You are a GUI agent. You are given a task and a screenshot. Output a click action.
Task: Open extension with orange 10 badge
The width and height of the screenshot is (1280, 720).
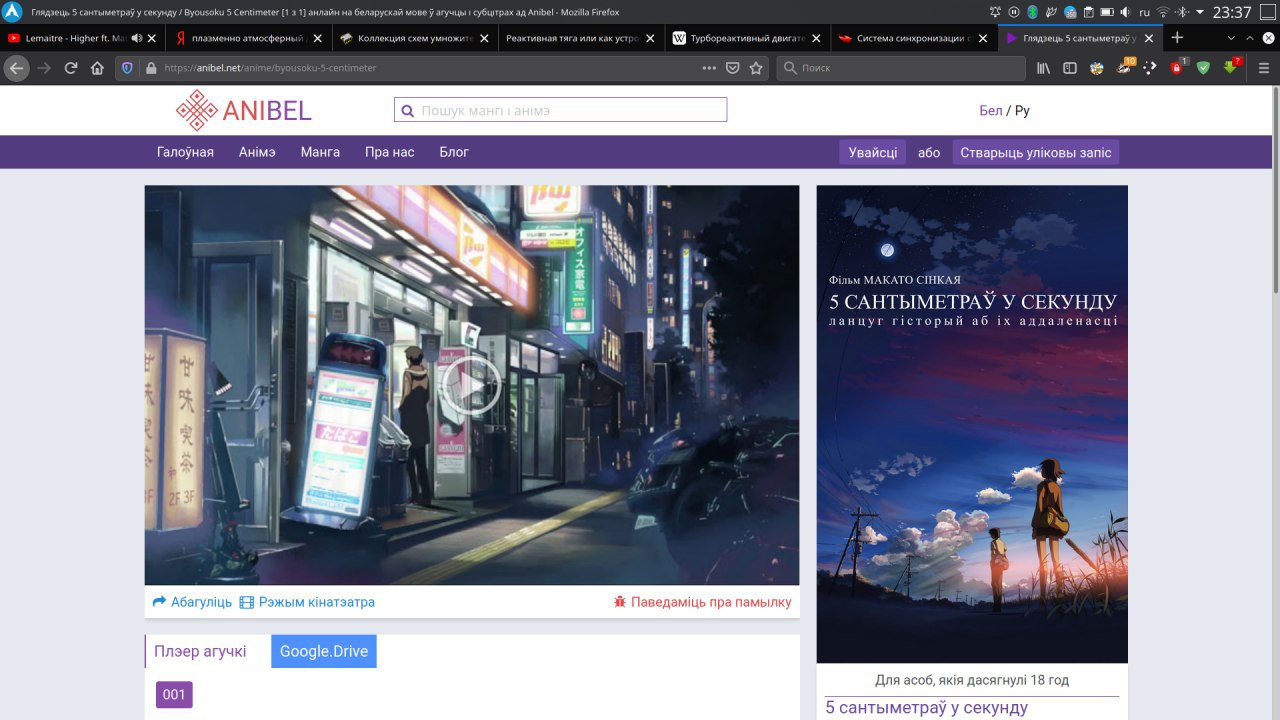(1125, 68)
